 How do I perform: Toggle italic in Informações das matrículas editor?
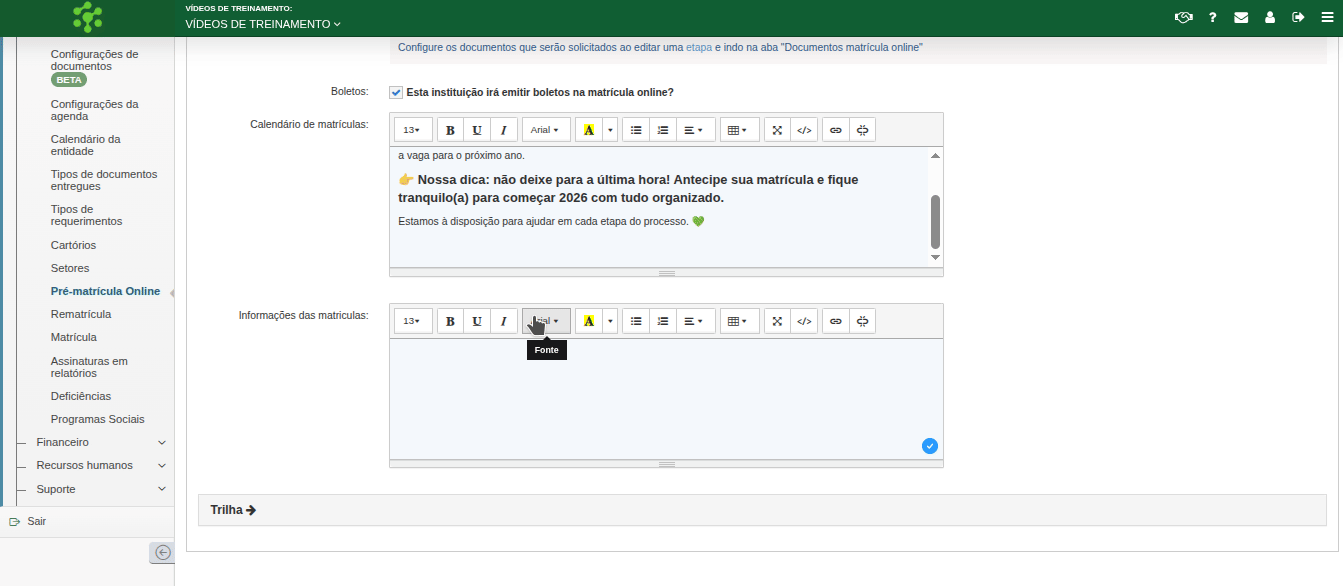click(x=504, y=321)
